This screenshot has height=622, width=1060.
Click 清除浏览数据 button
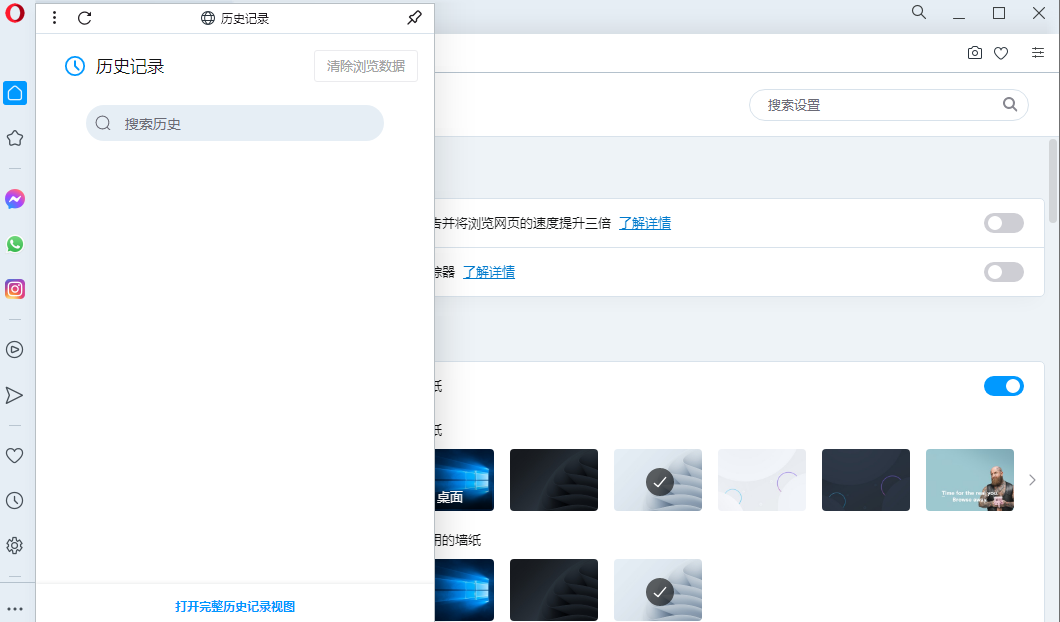click(x=365, y=66)
